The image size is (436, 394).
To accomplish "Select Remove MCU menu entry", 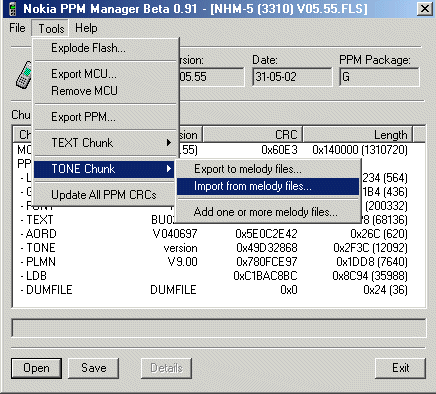I will click(x=106, y=91).
